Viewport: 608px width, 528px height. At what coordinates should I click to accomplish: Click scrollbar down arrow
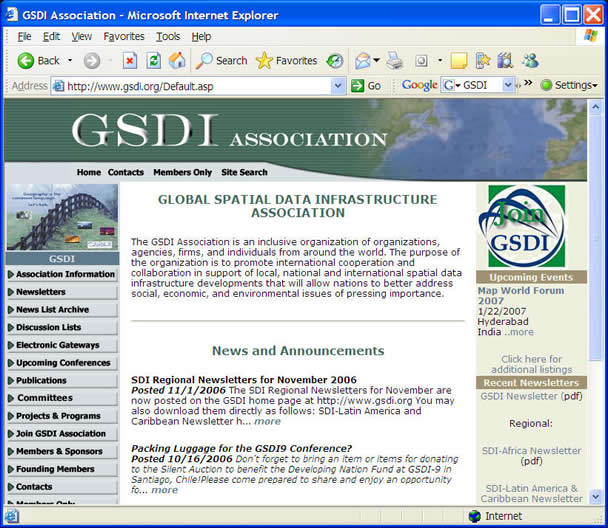(x=596, y=497)
